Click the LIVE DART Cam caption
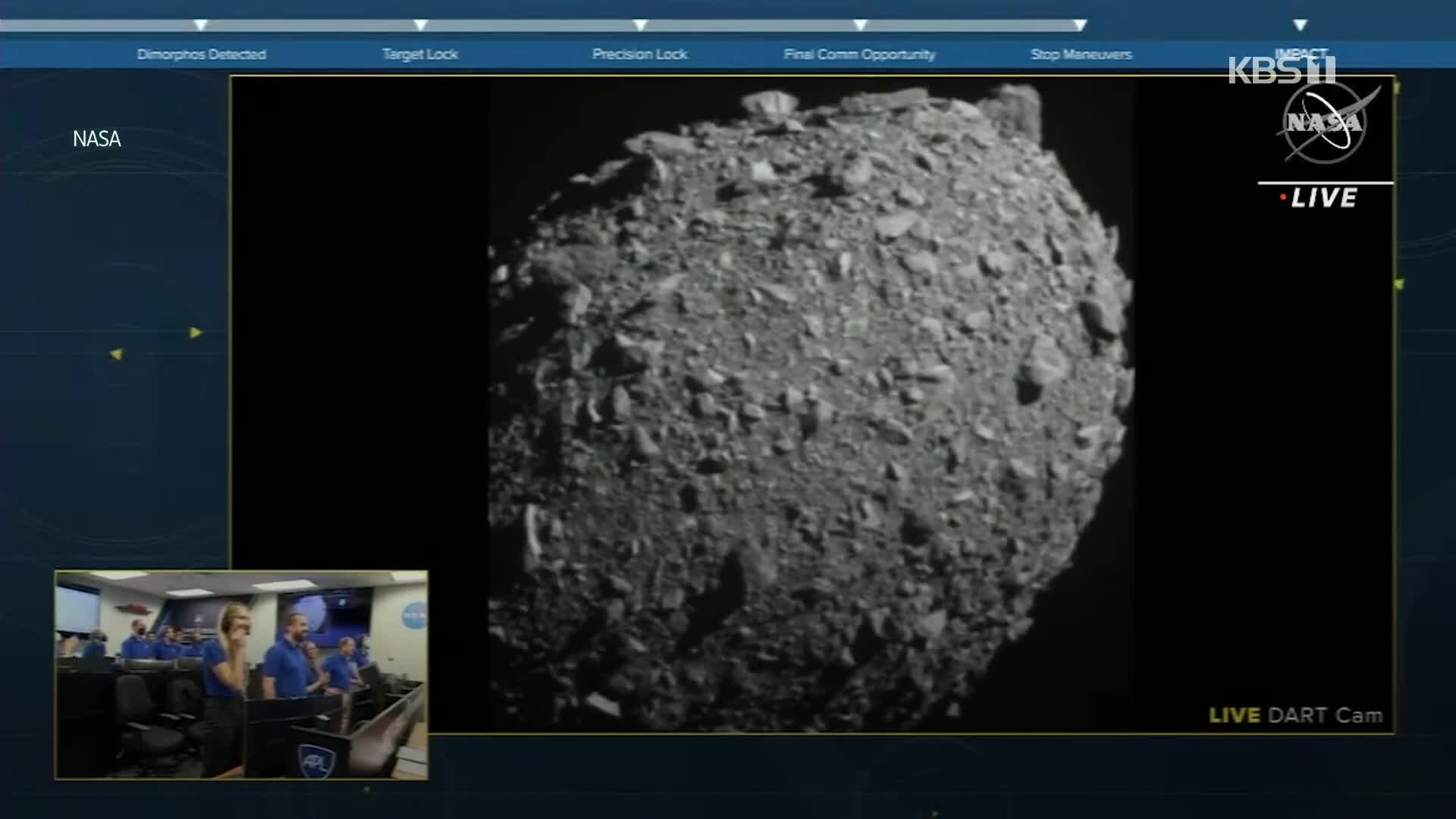This screenshot has width=1456, height=819. [x=1296, y=715]
